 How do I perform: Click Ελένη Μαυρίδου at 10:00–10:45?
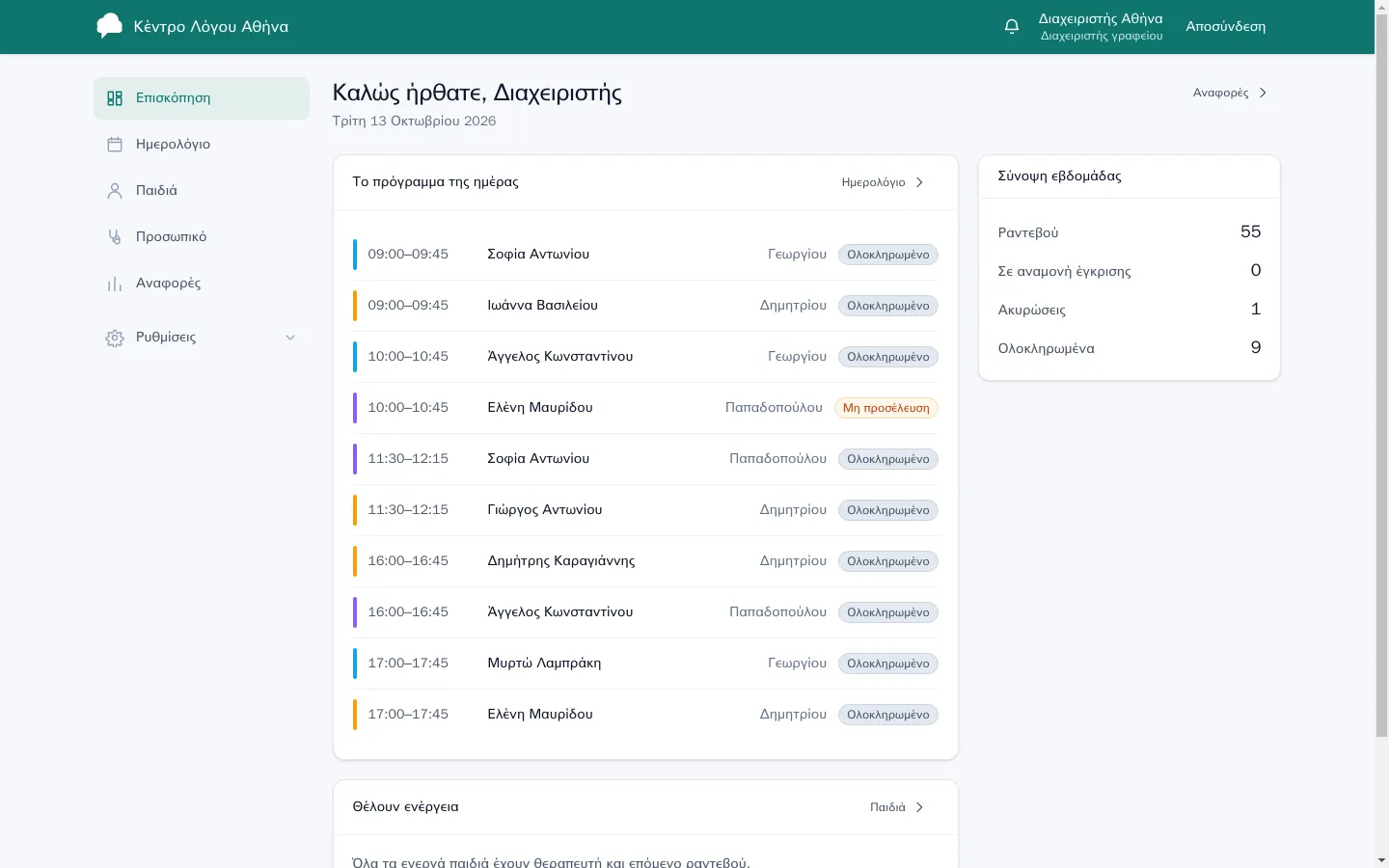tap(540, 408)
